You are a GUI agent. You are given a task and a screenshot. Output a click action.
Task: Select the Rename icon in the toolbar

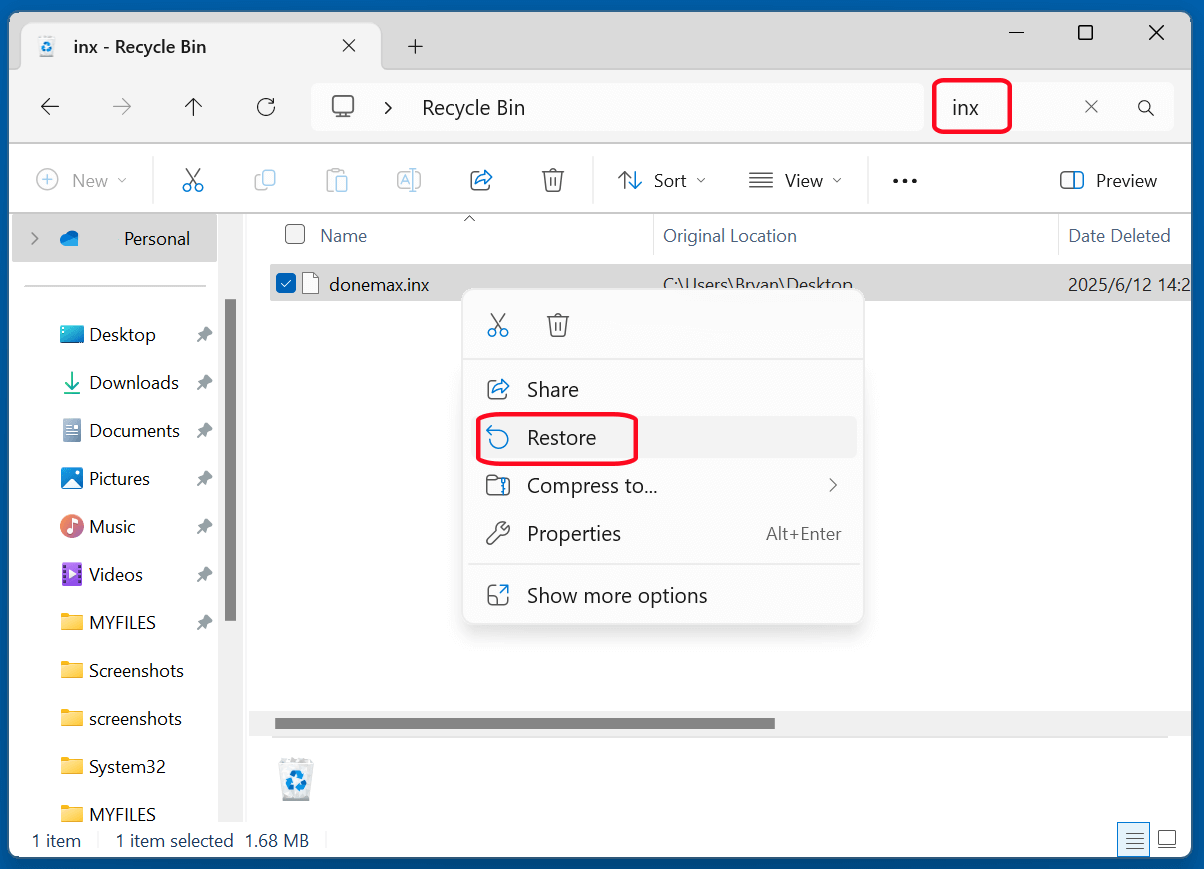tap(408, 180)
